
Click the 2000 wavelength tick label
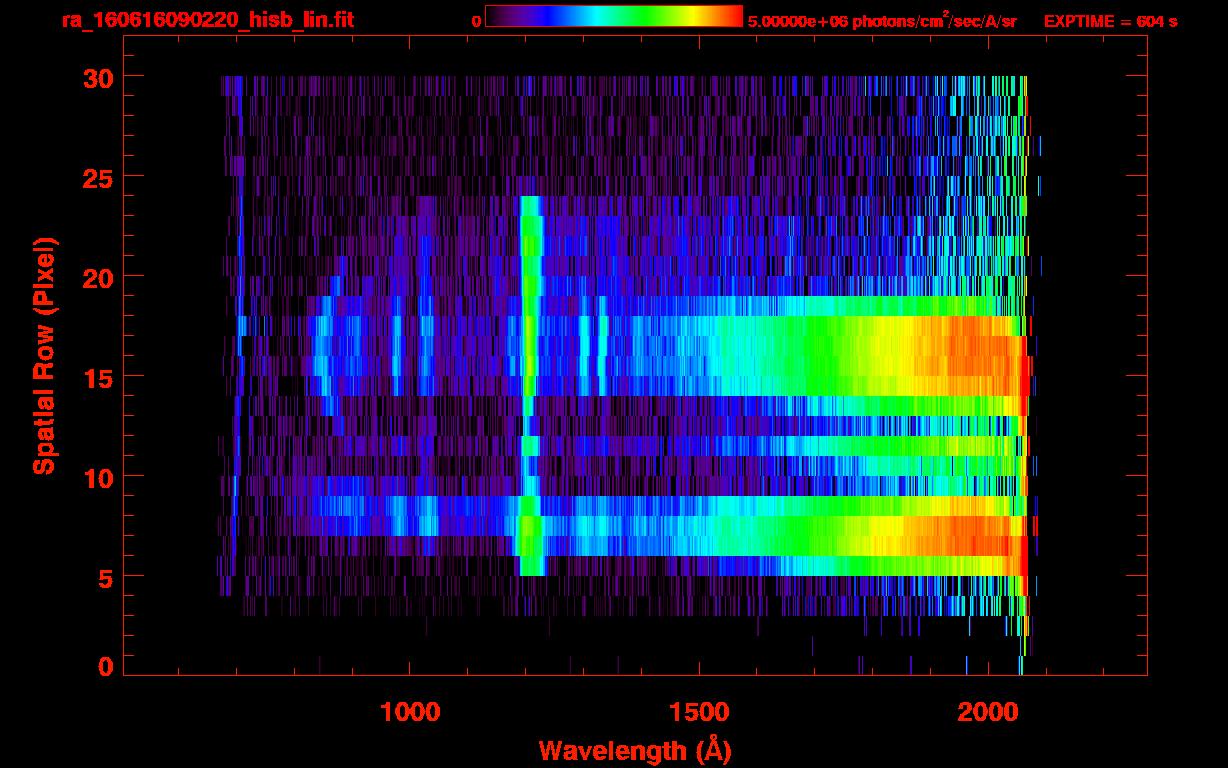point(988,712)
